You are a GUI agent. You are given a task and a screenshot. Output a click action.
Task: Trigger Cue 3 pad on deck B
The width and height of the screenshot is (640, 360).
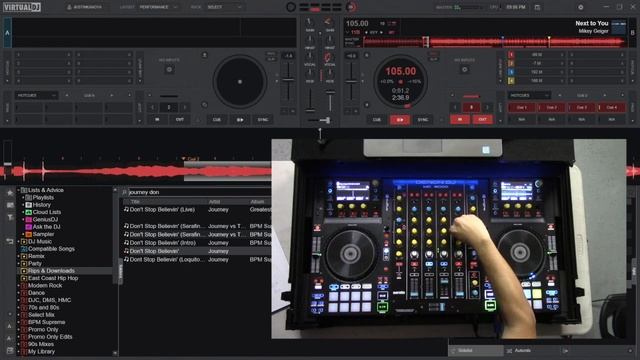[582, 107]
